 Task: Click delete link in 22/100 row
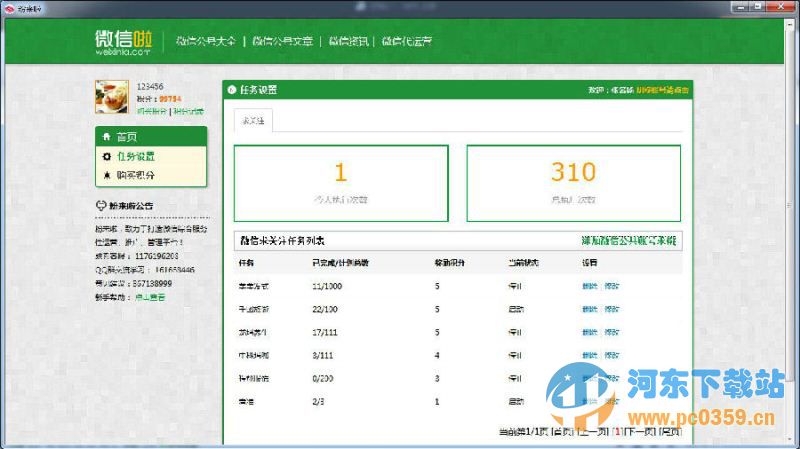[x=589, y=309]
